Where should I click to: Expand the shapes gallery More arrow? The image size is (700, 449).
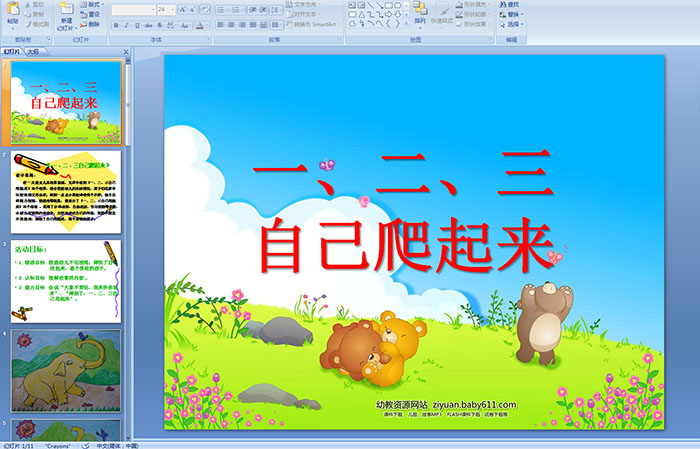tap(406, 23)
